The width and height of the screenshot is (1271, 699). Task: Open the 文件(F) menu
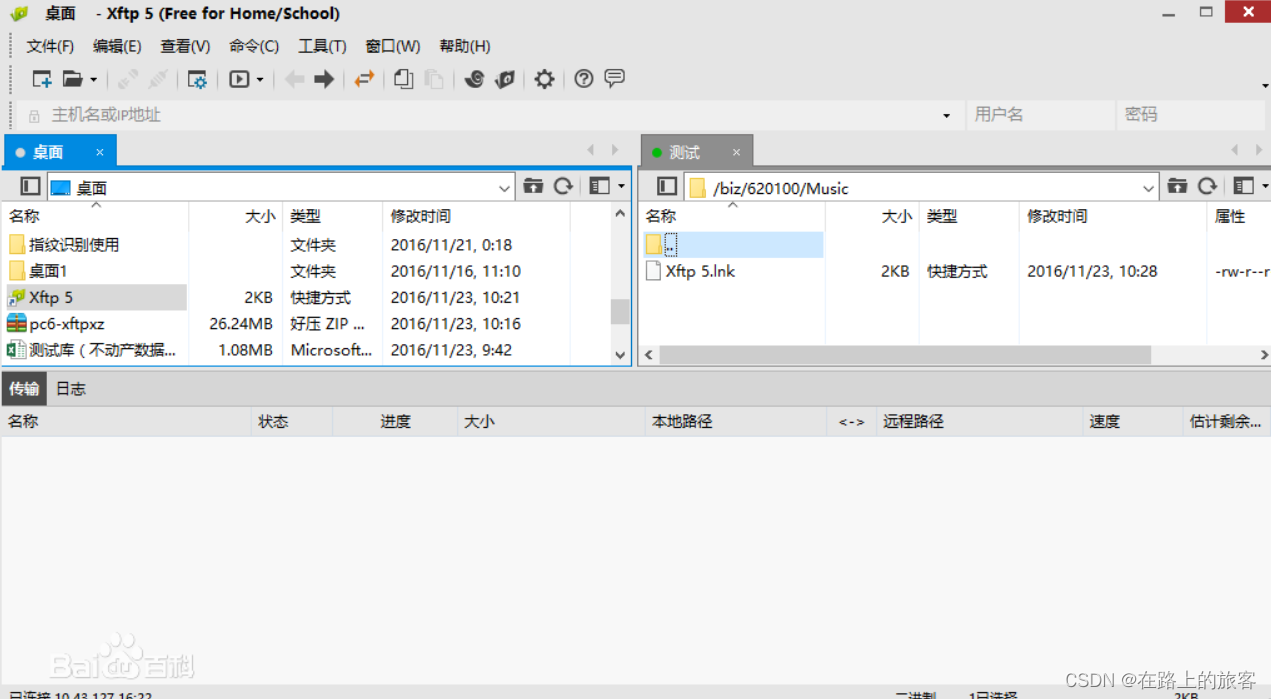click(50, 46)
